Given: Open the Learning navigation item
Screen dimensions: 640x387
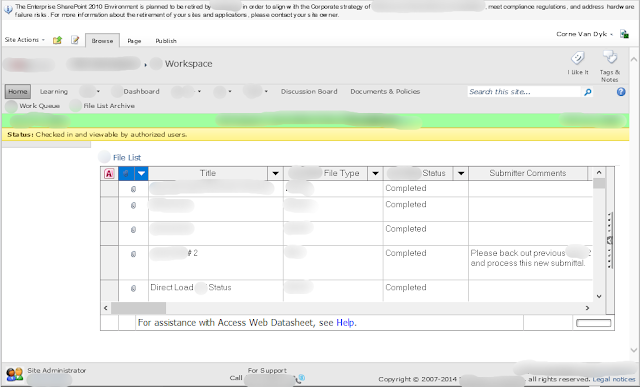Looking at the screenshot, I should [x=54, y=91].
